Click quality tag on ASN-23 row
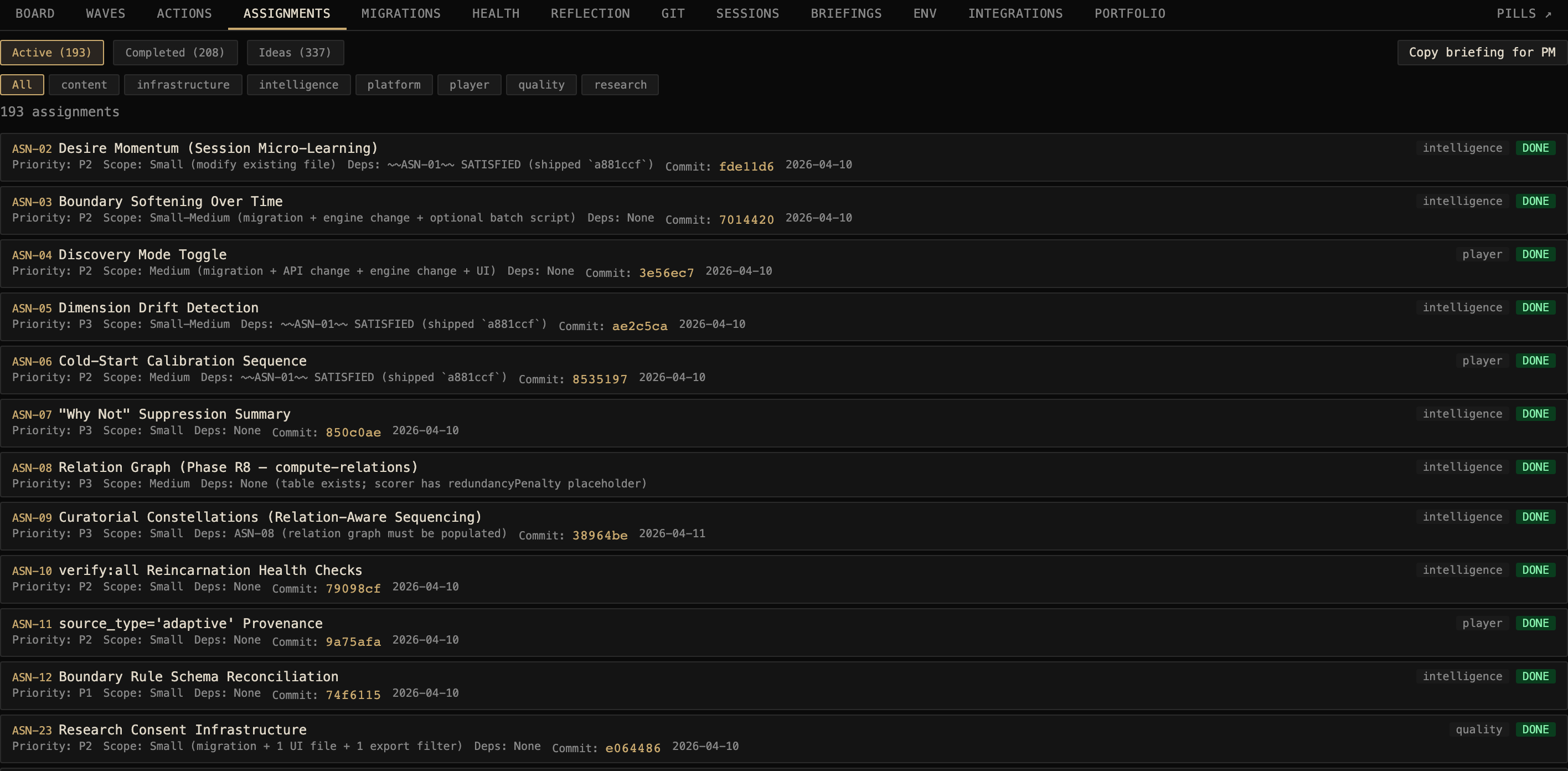The image size is (1568, 771). [x=1478, y=729]
